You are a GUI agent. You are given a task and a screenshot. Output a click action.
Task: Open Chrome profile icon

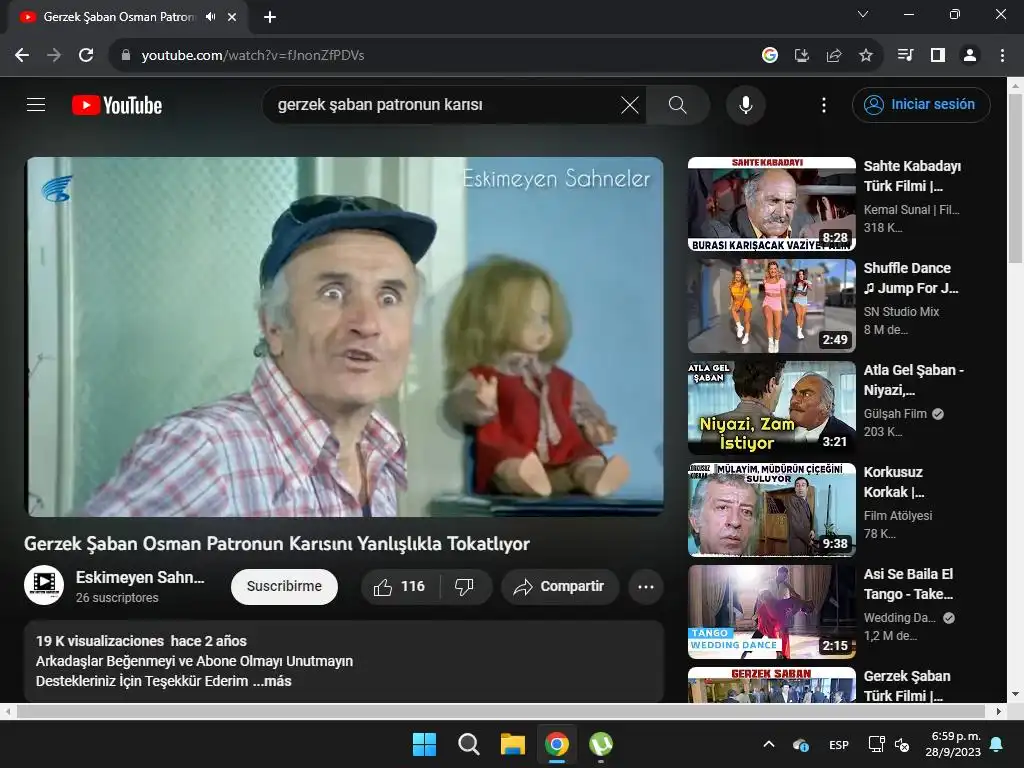(x=970, y=56)
